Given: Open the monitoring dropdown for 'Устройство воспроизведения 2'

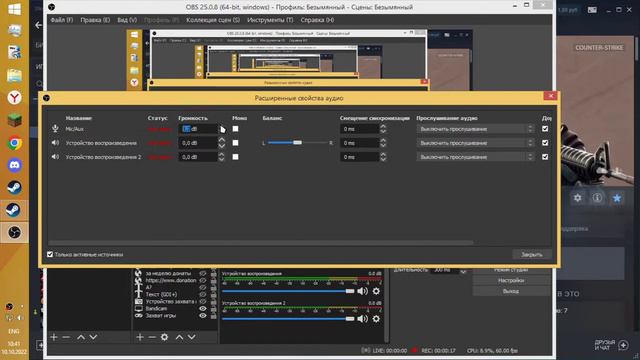Looking at the screenshot, I should [x=476, y=157].
